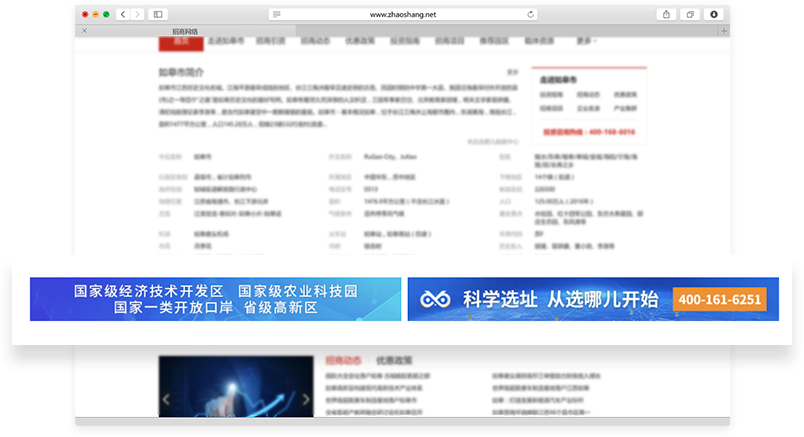Click the orange 400-161-6251 phone button
Viewport: 804px width, 437px height.
tap(719, 299)
